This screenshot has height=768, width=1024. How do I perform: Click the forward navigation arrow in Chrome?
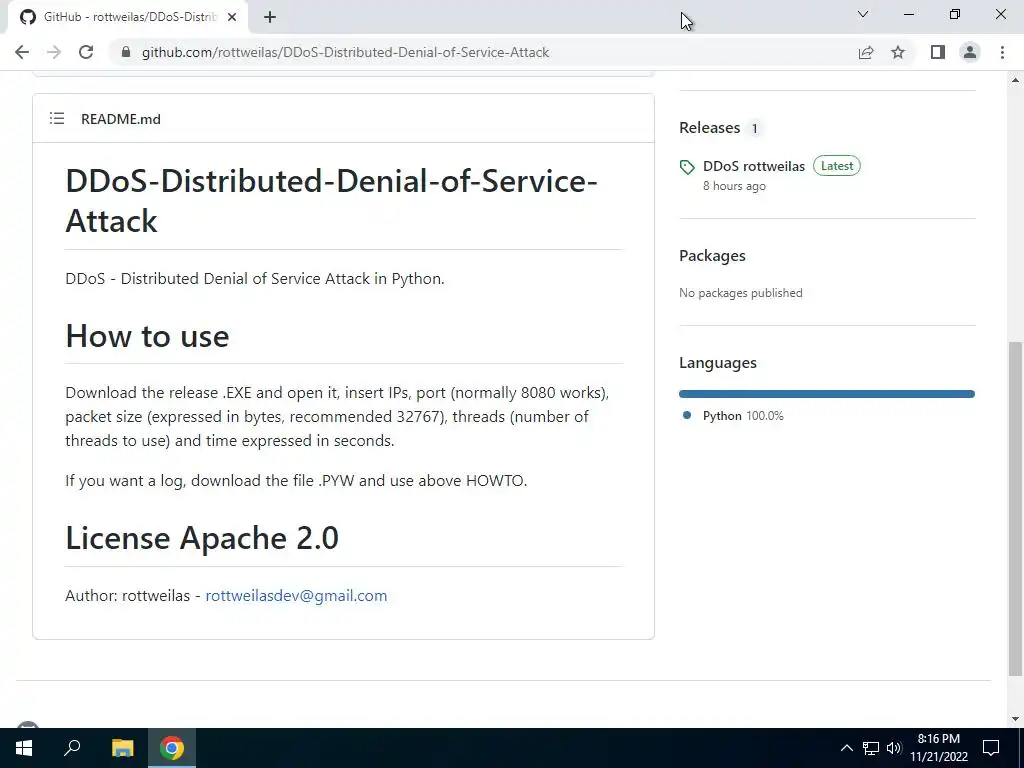point(54,52)
